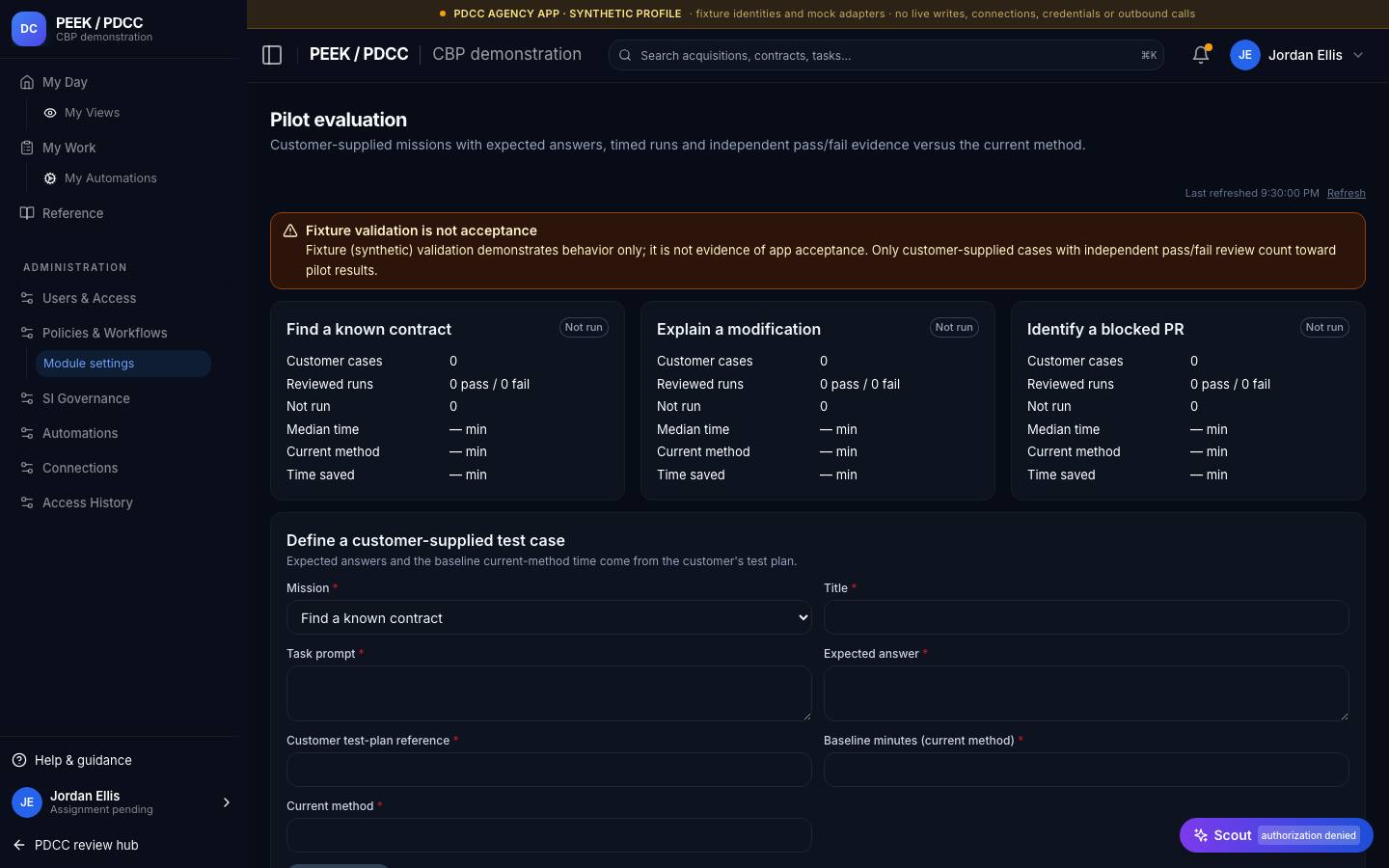Click the warning triangle in fixture alert
1389x868 pixels.
(x=289, y=231)
